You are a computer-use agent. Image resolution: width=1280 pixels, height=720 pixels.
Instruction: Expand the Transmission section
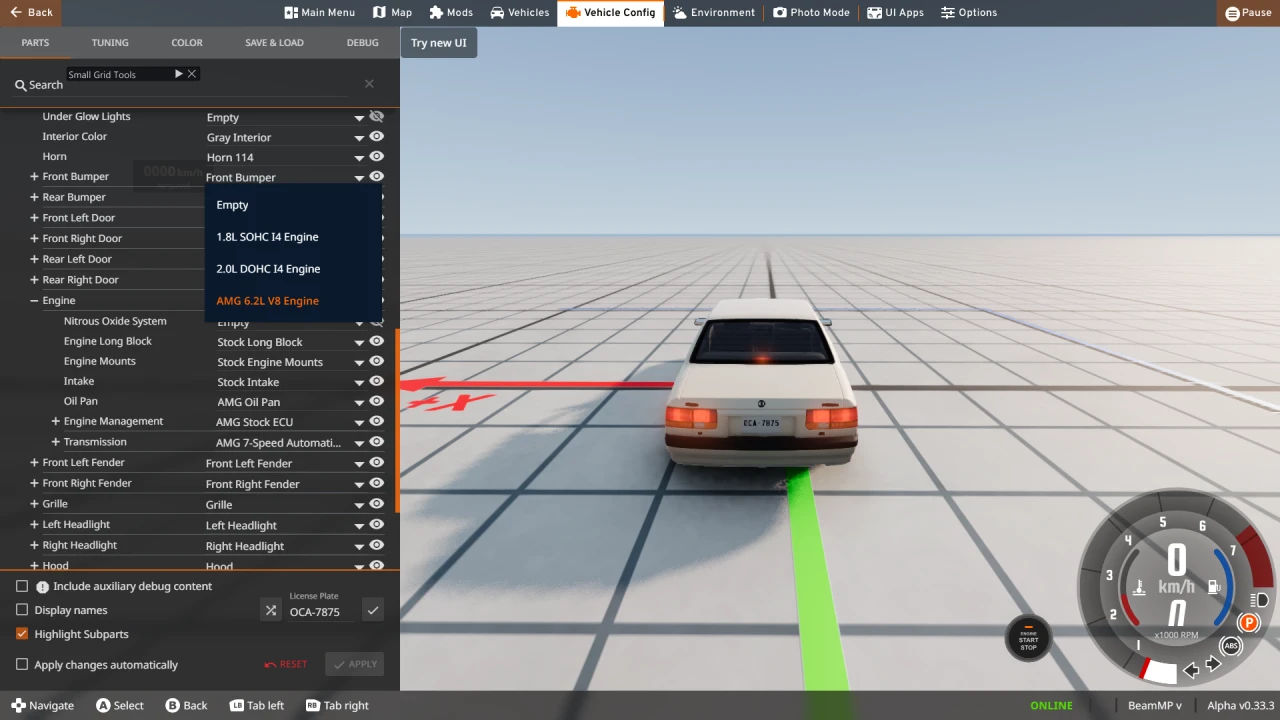[56, 441]
